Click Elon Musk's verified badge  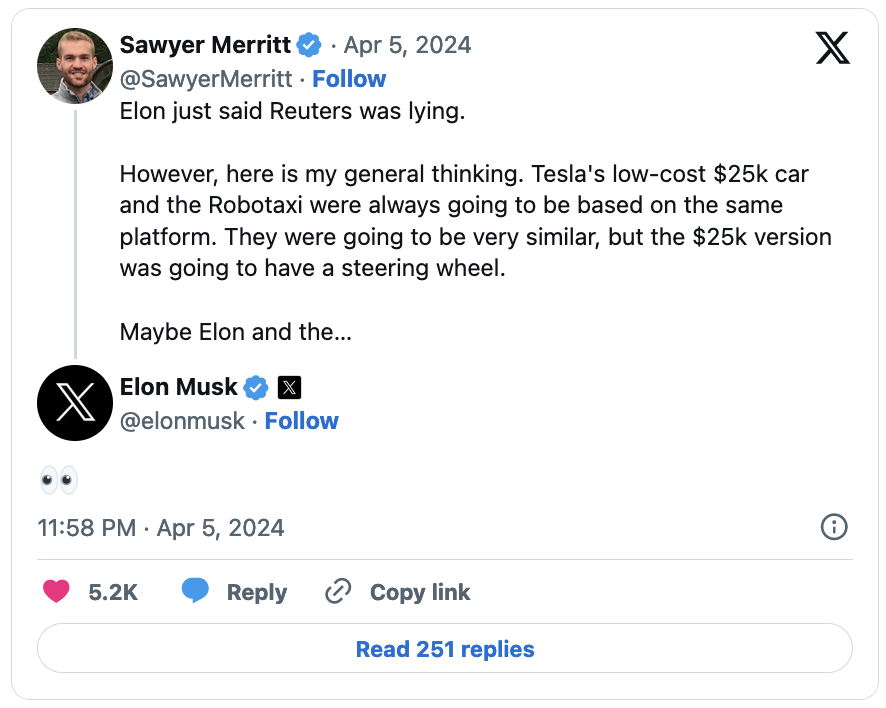(x=257, y=387)
